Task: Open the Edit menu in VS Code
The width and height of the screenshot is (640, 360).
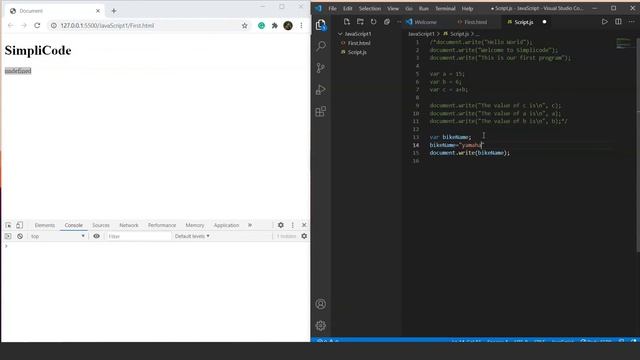Action: (x=347, y=9)
